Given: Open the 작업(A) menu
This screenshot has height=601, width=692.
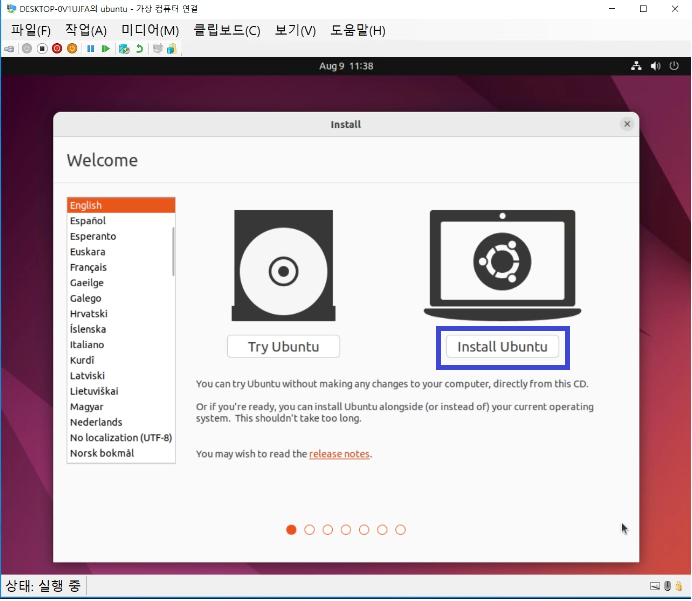Looking at the screenshot, I should click(x=86, y=30).
